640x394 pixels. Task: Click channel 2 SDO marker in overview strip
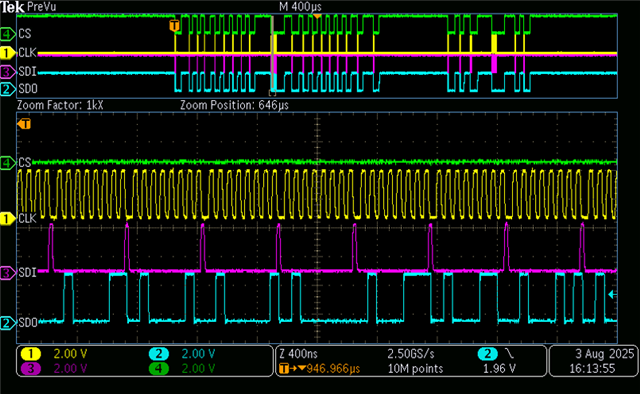(x=7, y=89)
